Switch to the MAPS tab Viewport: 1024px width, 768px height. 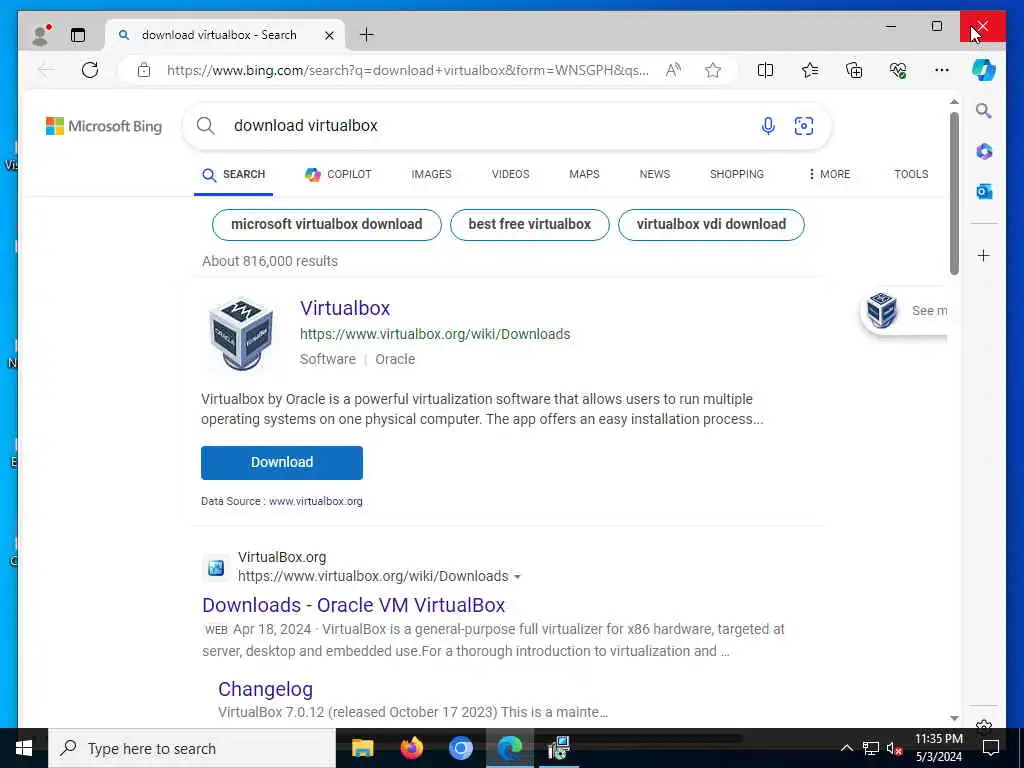coord(584,174)
